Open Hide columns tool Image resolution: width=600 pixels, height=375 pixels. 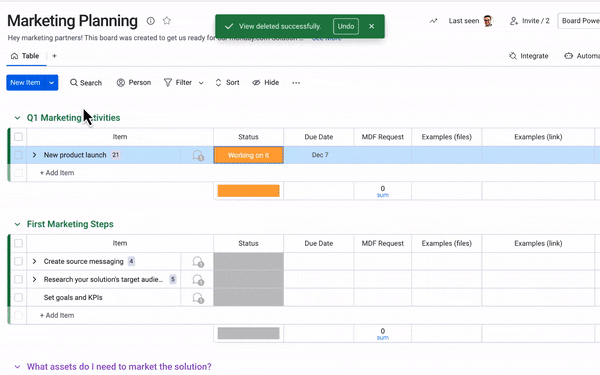[x=266, y=83]
